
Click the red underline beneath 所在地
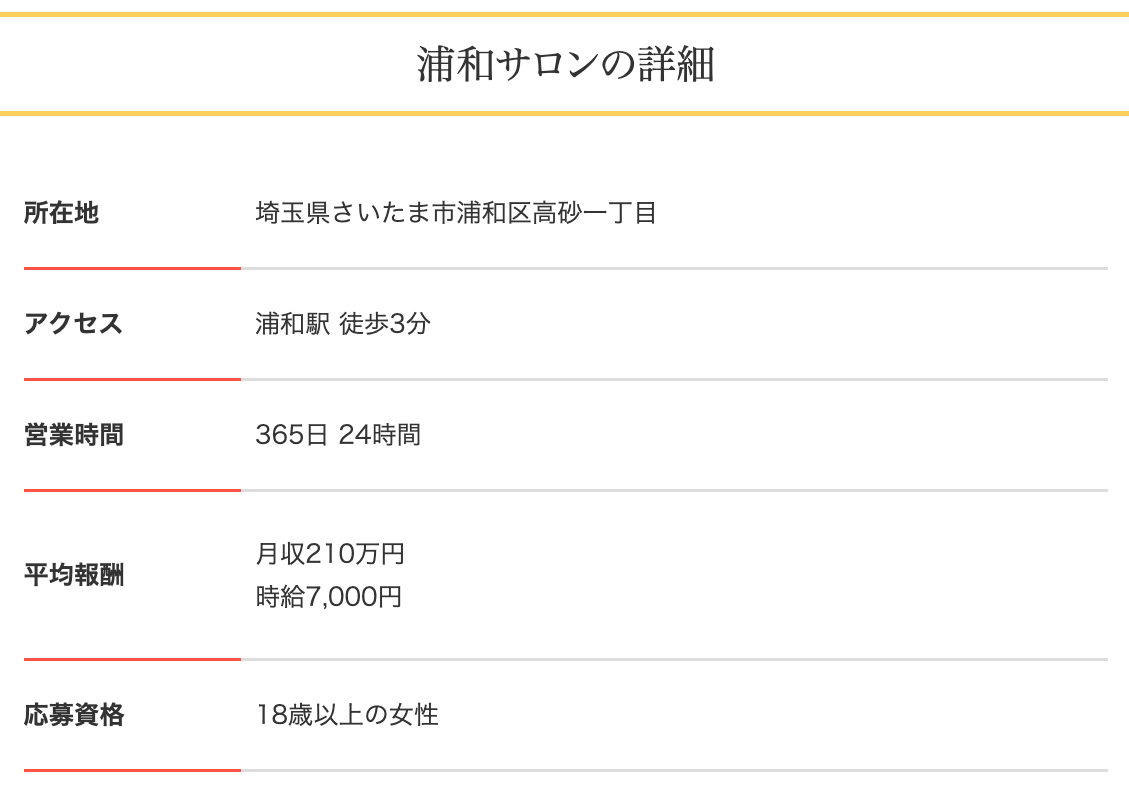point(132,268)
